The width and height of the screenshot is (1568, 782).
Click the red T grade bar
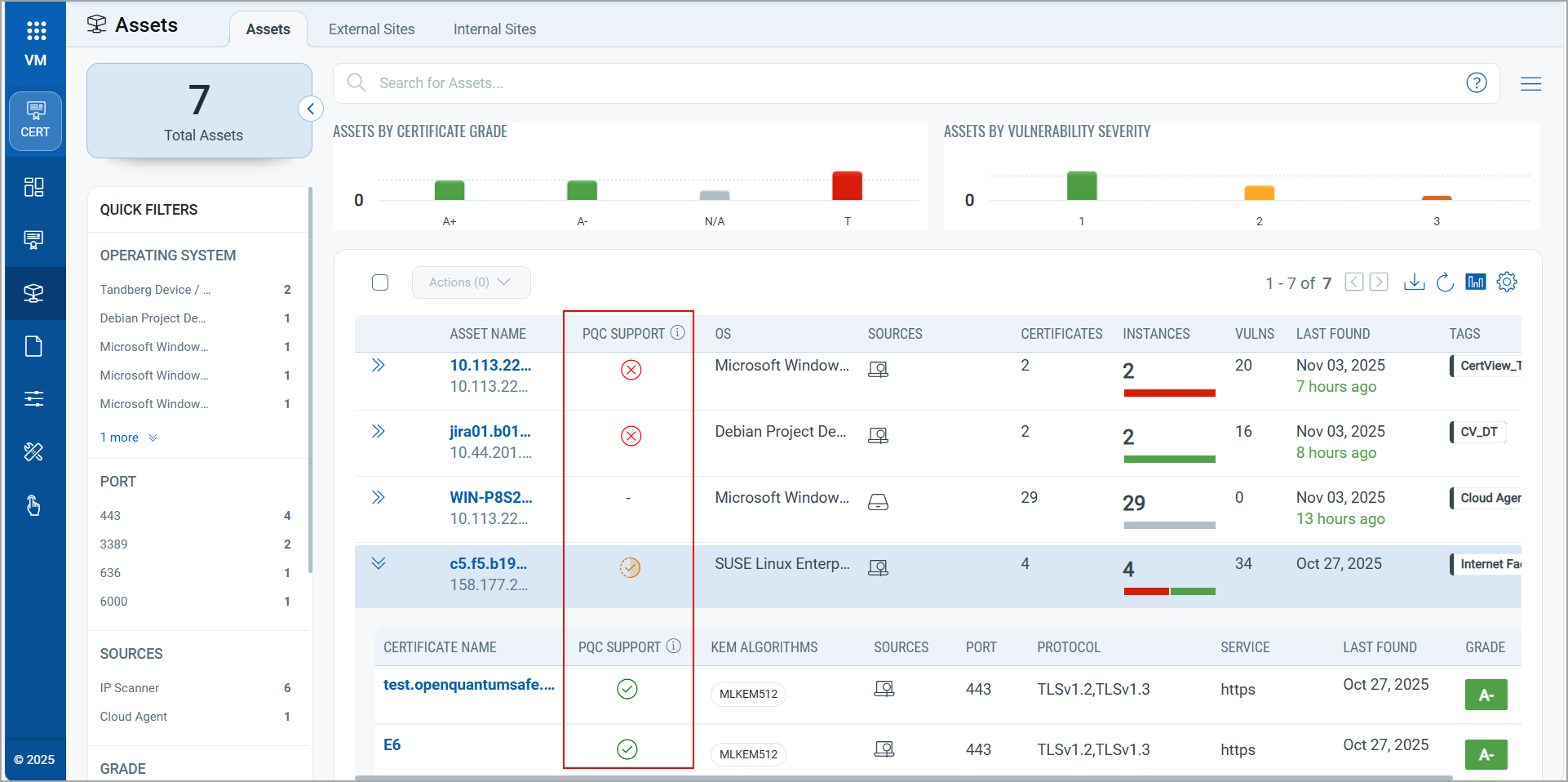847,186
